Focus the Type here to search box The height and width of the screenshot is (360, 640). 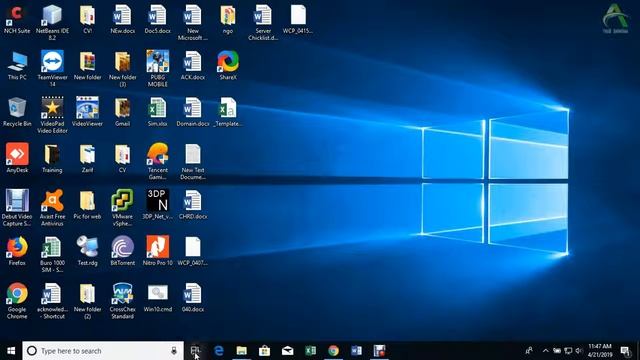(x=103, y=351)
